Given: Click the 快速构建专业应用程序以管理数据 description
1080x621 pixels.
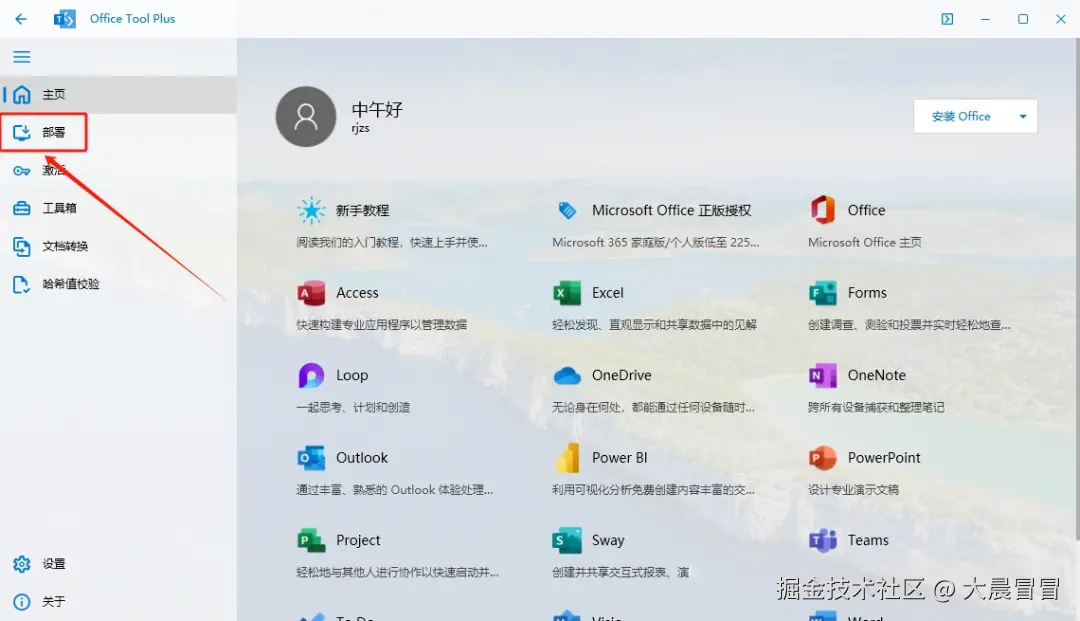Looking at the screenshot, I should pos(382,324).
